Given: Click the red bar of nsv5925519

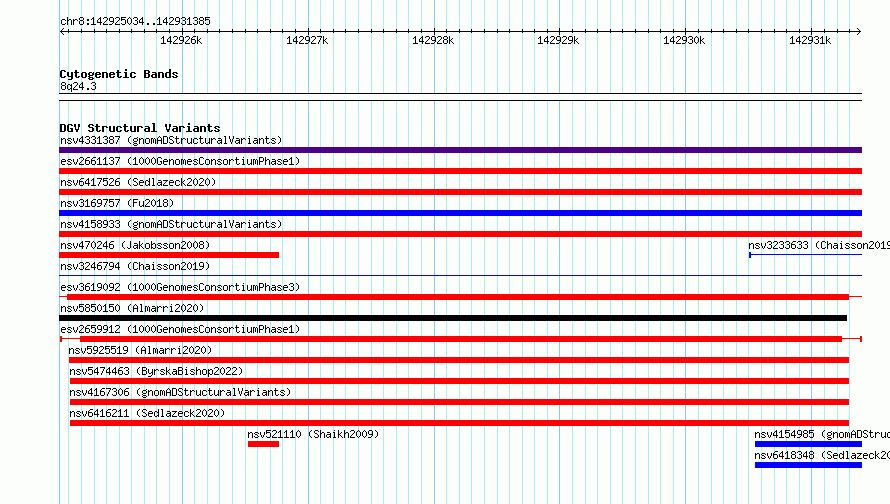Looking at the screenshot, I should (x=459, y=360).
